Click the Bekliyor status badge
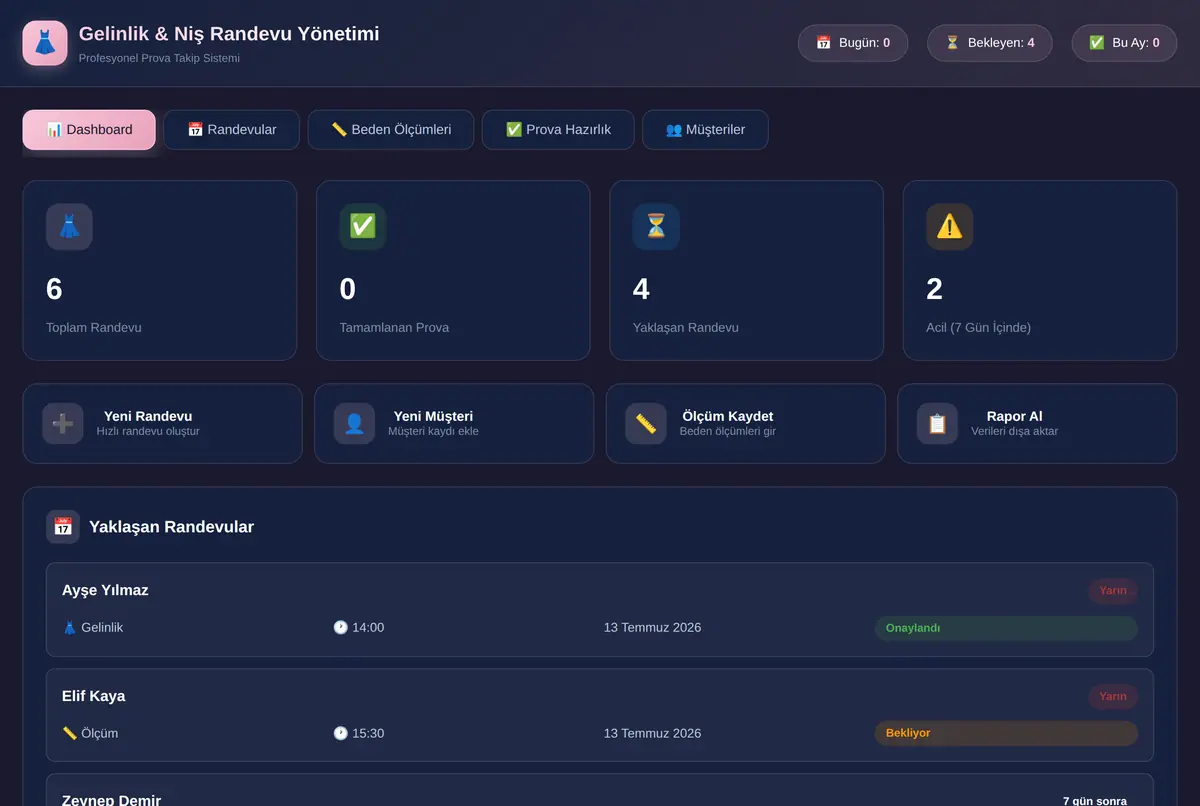The height and width of the screenshot is (806, 1200). click(x=1006, y=733)
